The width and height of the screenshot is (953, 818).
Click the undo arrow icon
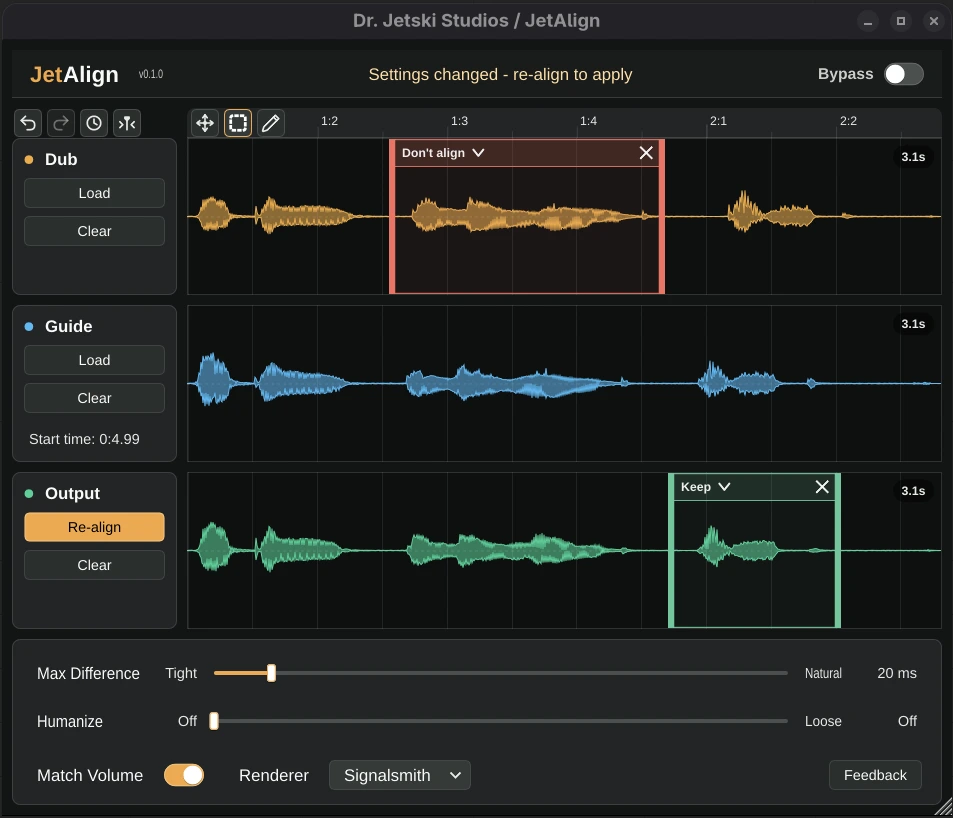click(29, 123)
